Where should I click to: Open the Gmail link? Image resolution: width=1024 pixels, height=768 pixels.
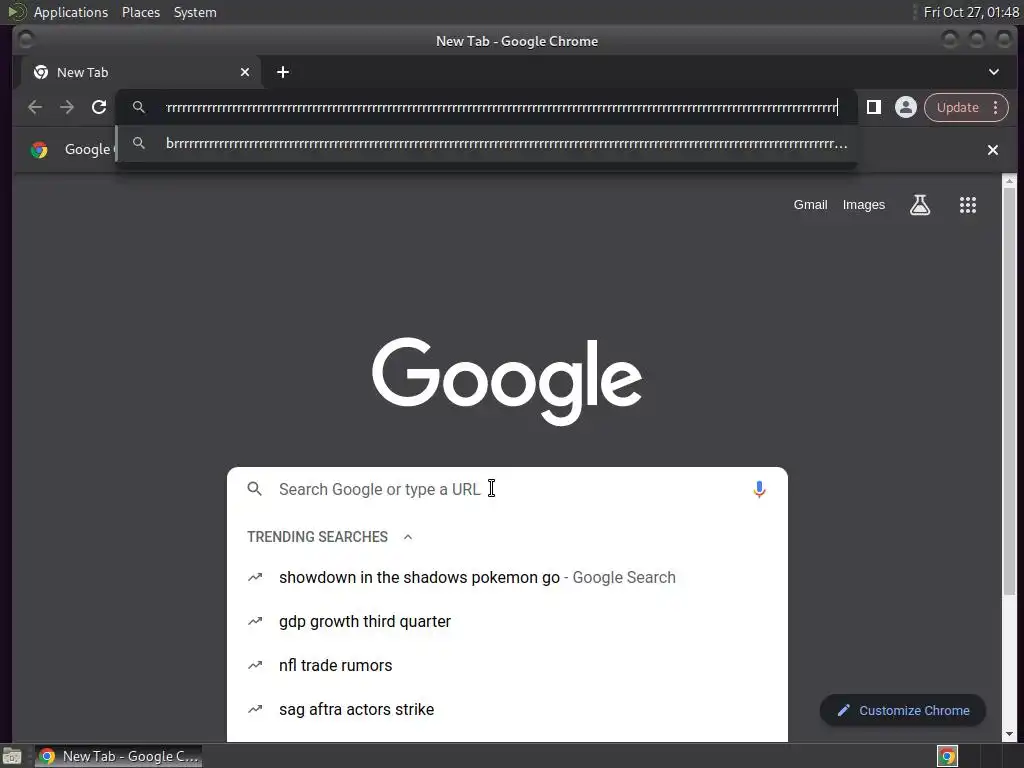(810, 204)
